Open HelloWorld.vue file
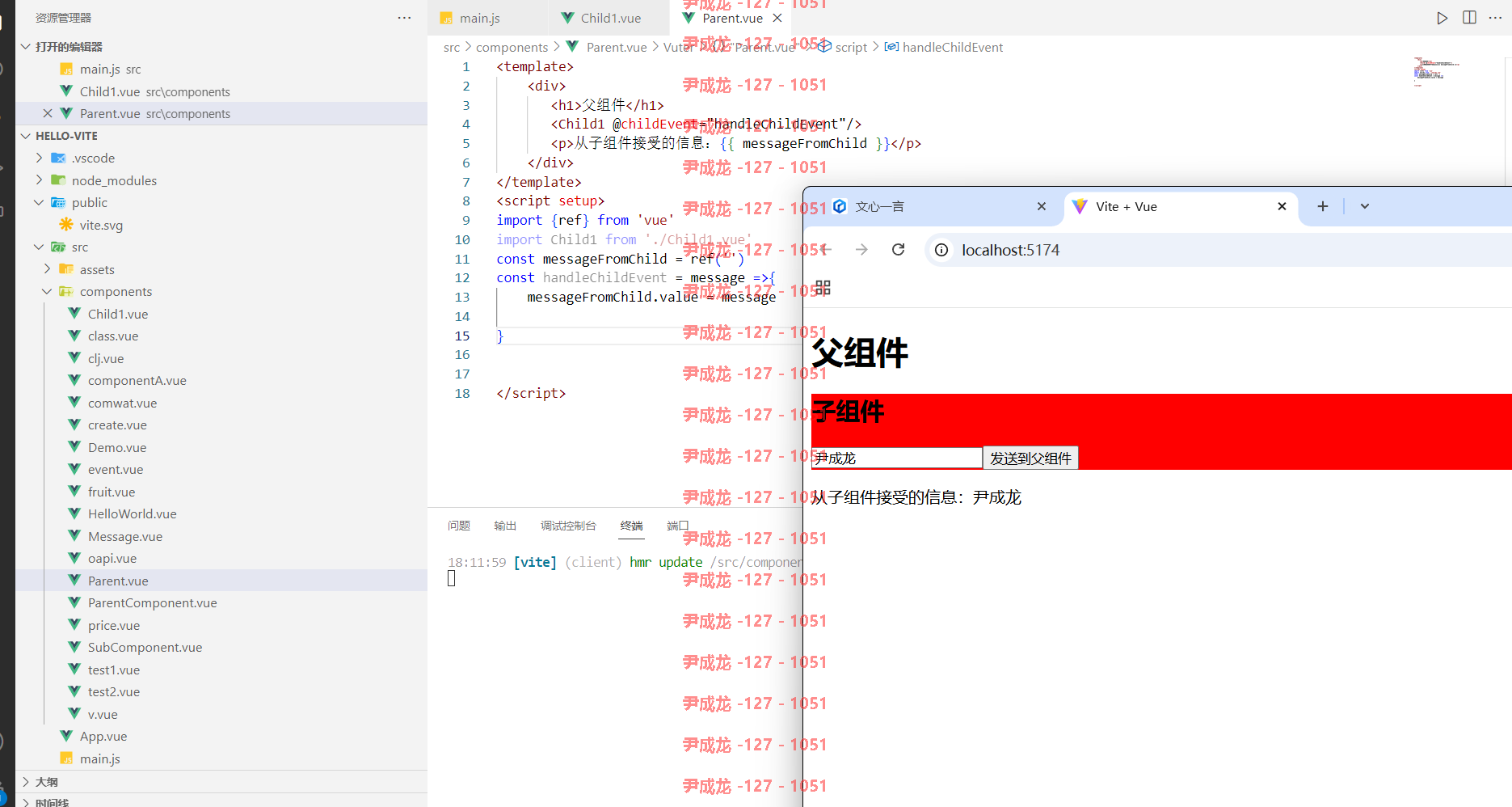Viewport: 1512px width, 807px height. click(x=133, y=513)
